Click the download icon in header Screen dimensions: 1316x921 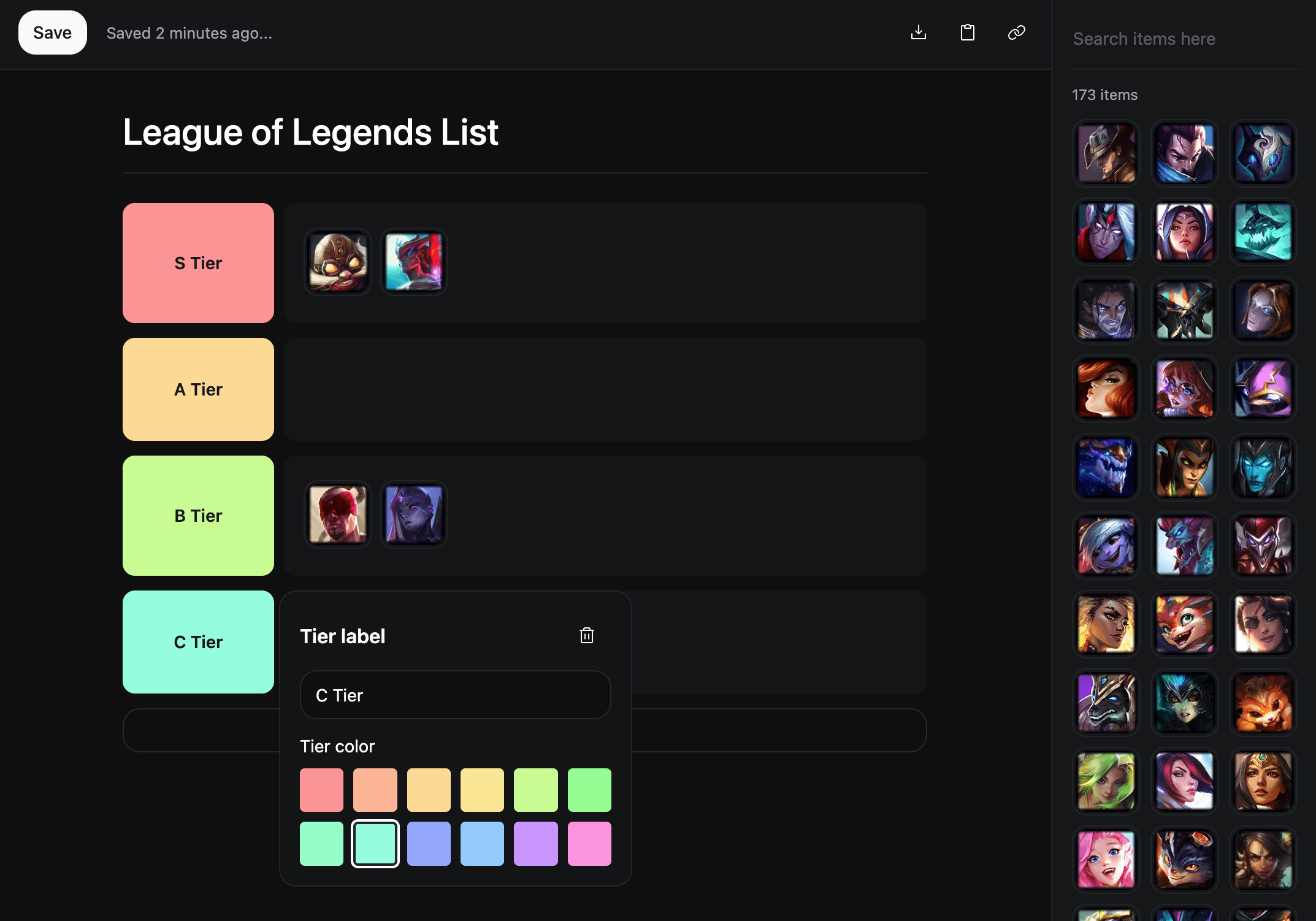coord(918,32)
